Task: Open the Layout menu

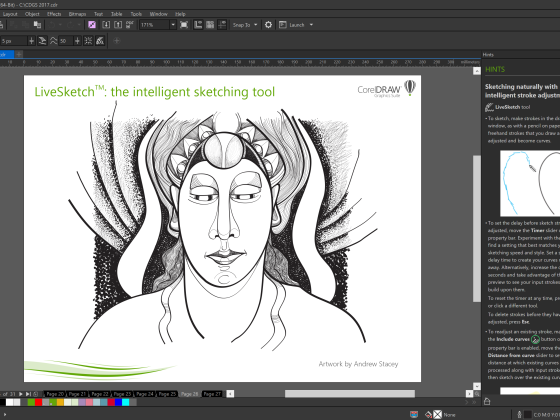Action: [x=10, y=14]
